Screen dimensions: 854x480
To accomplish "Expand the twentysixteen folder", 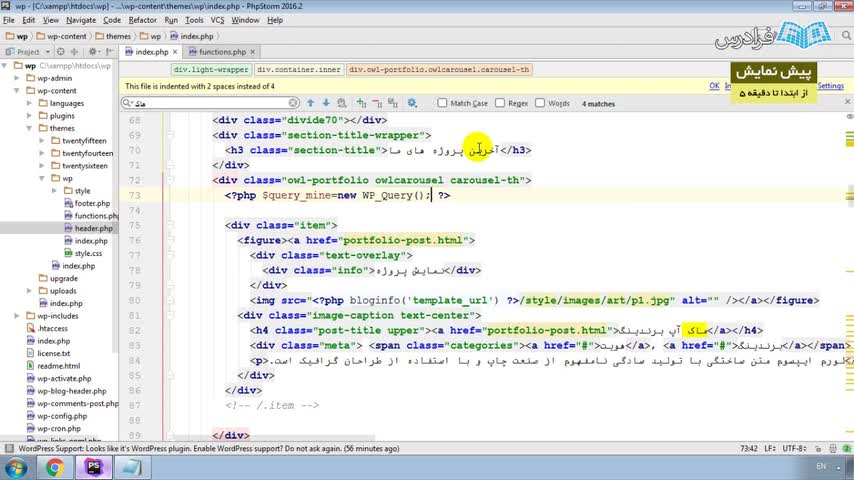I will [x=42, y=166].
